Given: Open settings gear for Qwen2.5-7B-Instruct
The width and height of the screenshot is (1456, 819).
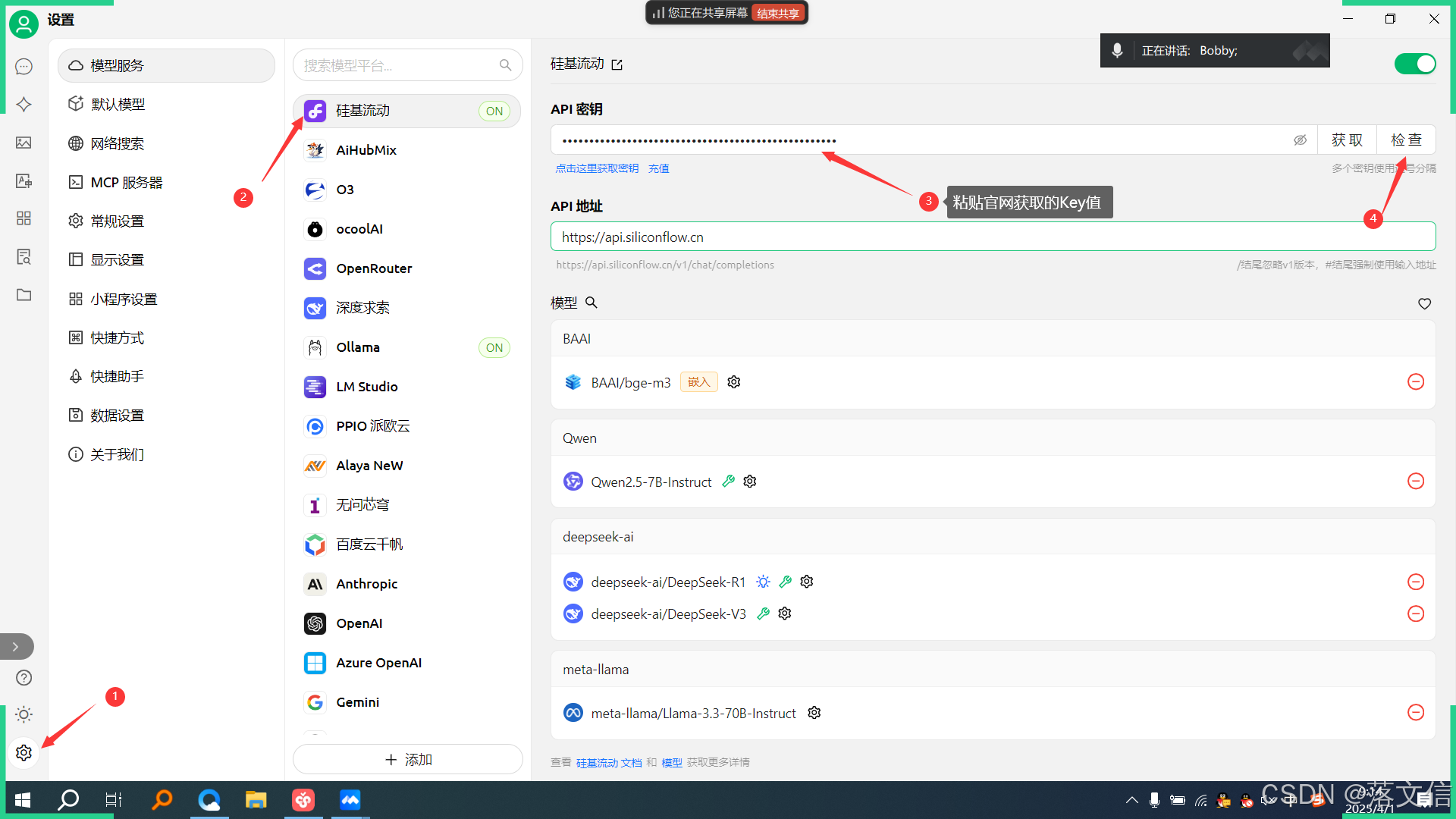Looking at the screenshot, I should [750, 482].
